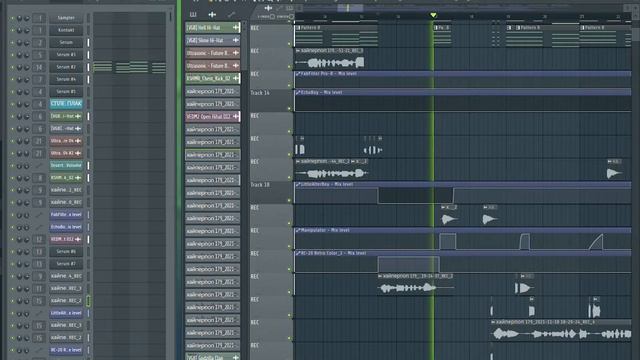This screenshot has height=360, width=640.
Task: Open the RC-20 Retro Color clip menu
Action: point(298,253)
